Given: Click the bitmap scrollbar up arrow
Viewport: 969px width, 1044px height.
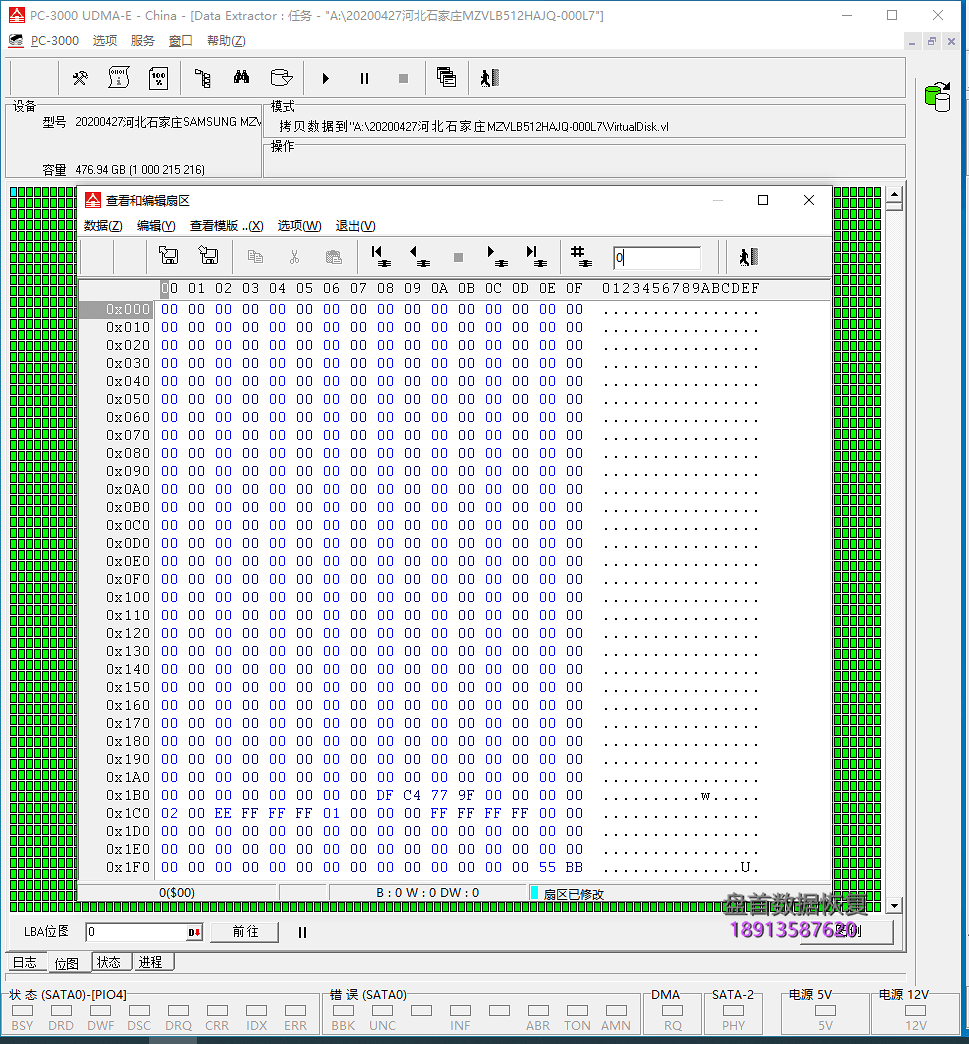Looking at the screenshot, I should [894, 195].
